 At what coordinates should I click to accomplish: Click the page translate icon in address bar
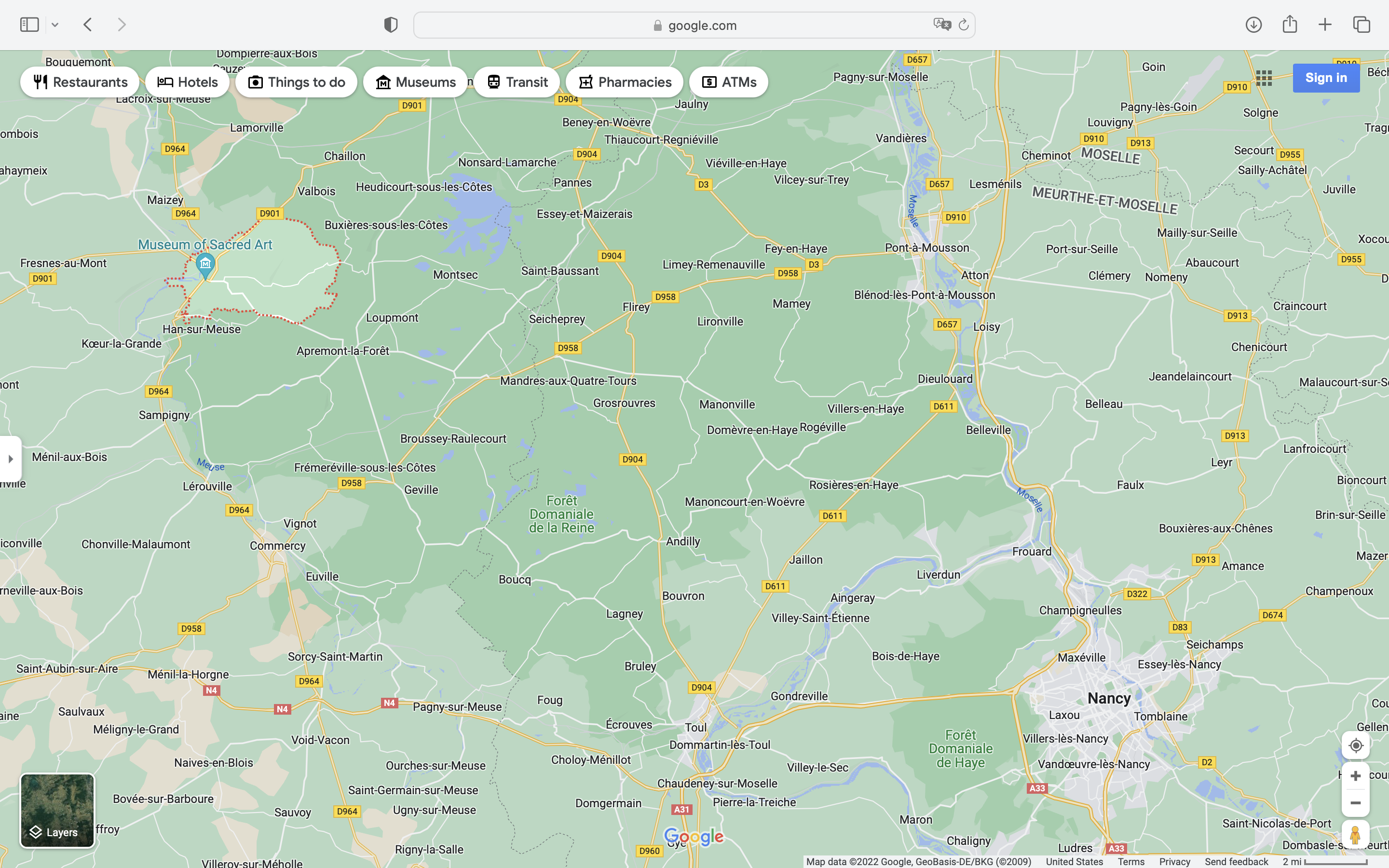[x=941, y=25]
